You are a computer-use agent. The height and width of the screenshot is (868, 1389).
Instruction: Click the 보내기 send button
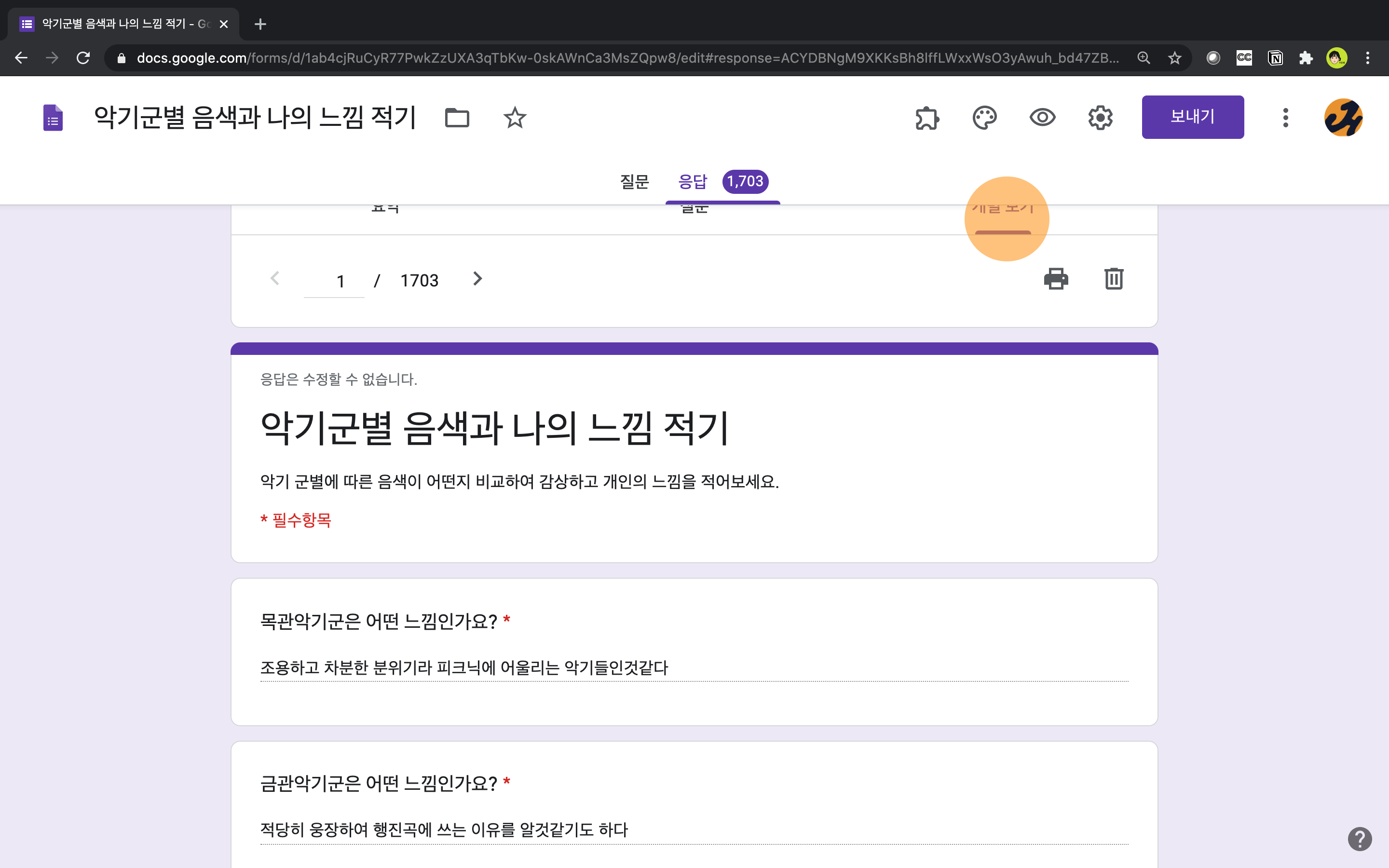[x=1192, y=117]
